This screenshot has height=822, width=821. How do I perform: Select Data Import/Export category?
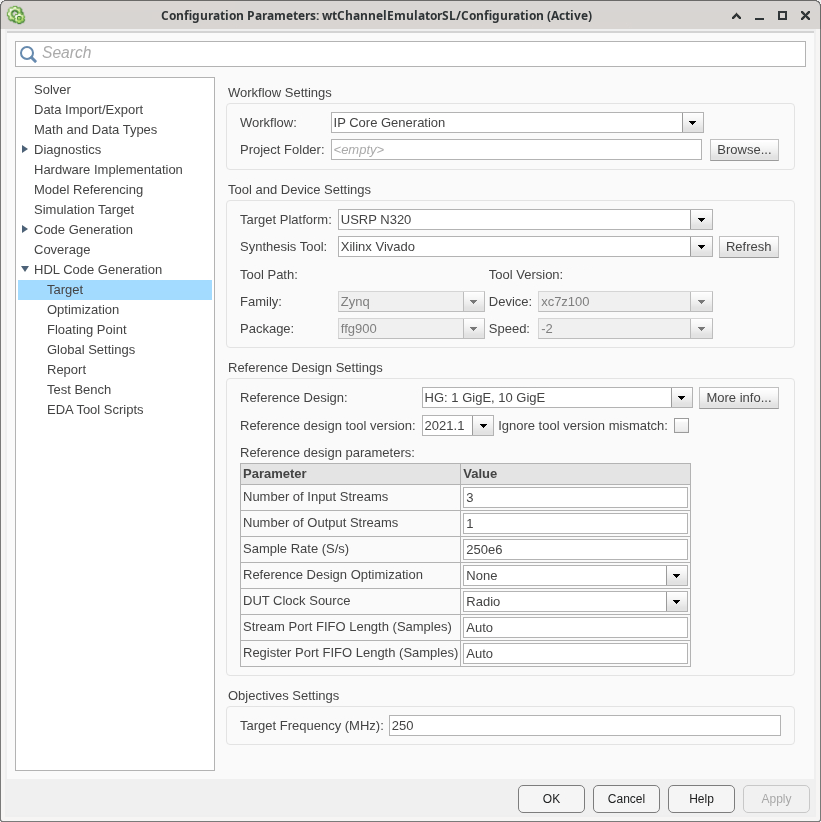[88, 110]
